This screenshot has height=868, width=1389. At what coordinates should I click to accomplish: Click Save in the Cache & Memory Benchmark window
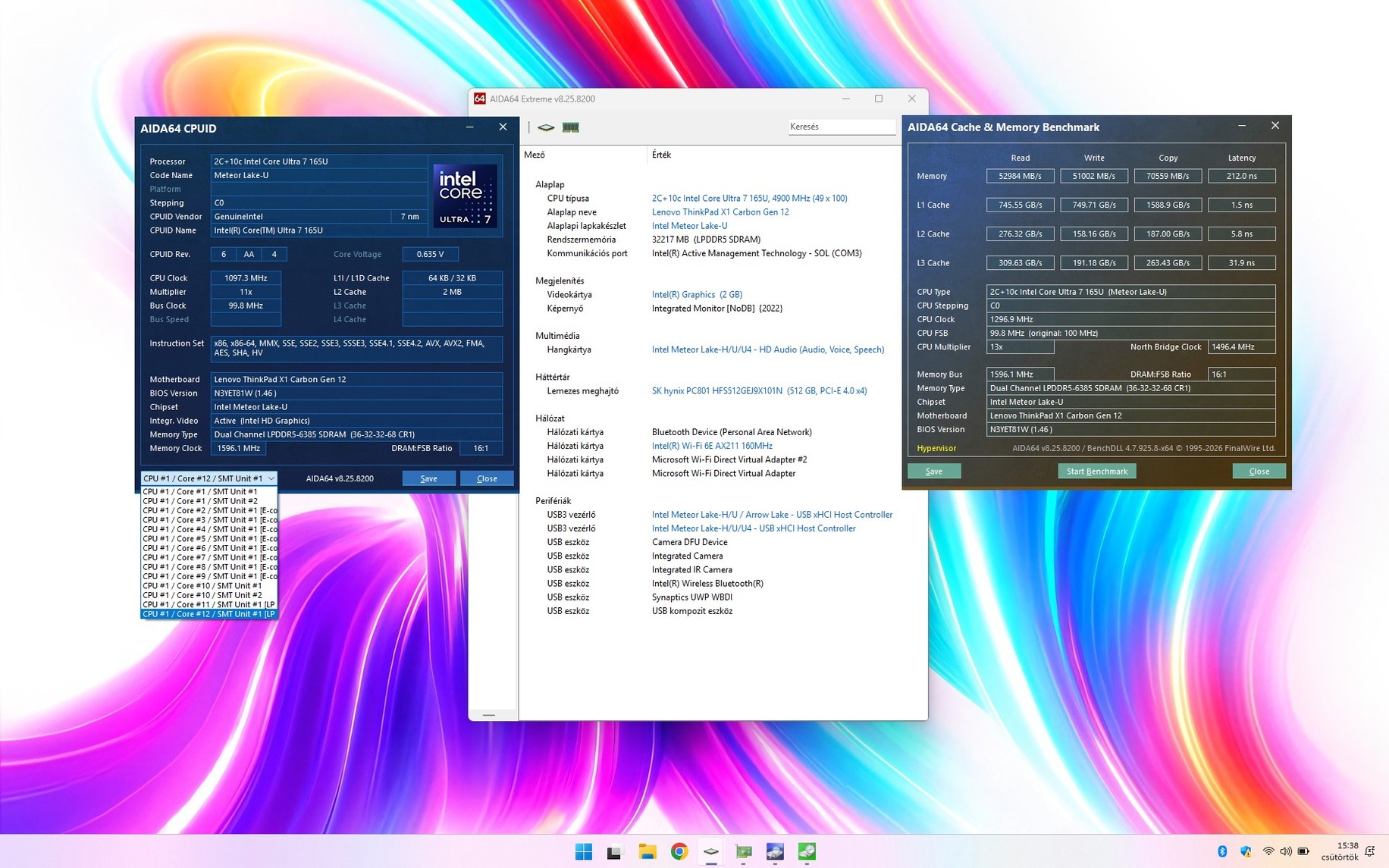point(934,472)
